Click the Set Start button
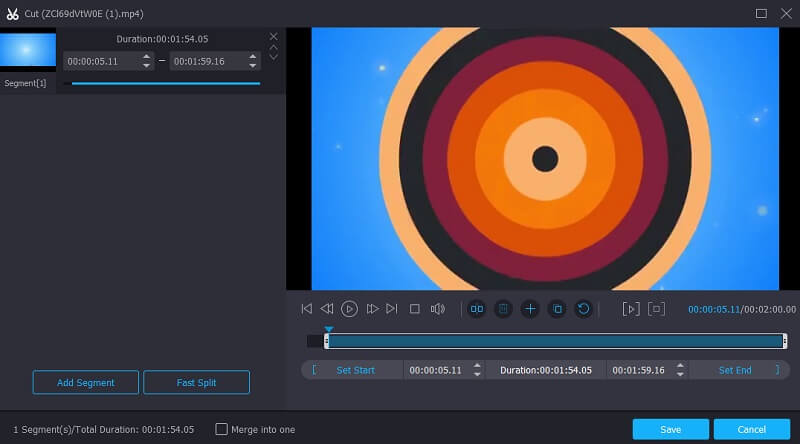 (355, 370)
